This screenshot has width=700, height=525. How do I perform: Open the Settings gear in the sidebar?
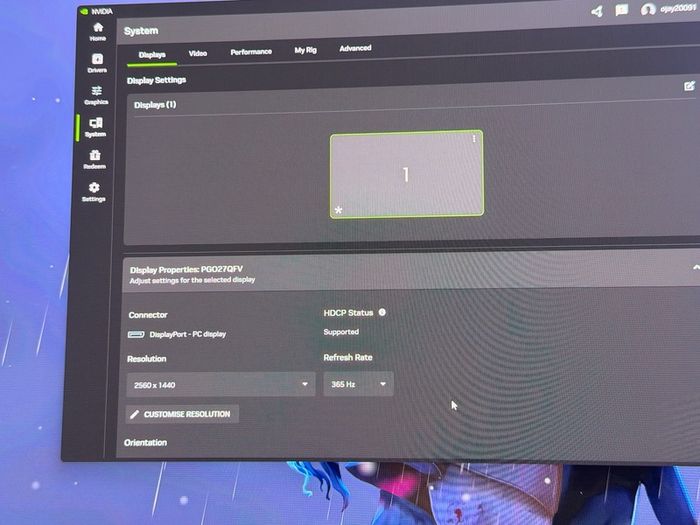94,192
